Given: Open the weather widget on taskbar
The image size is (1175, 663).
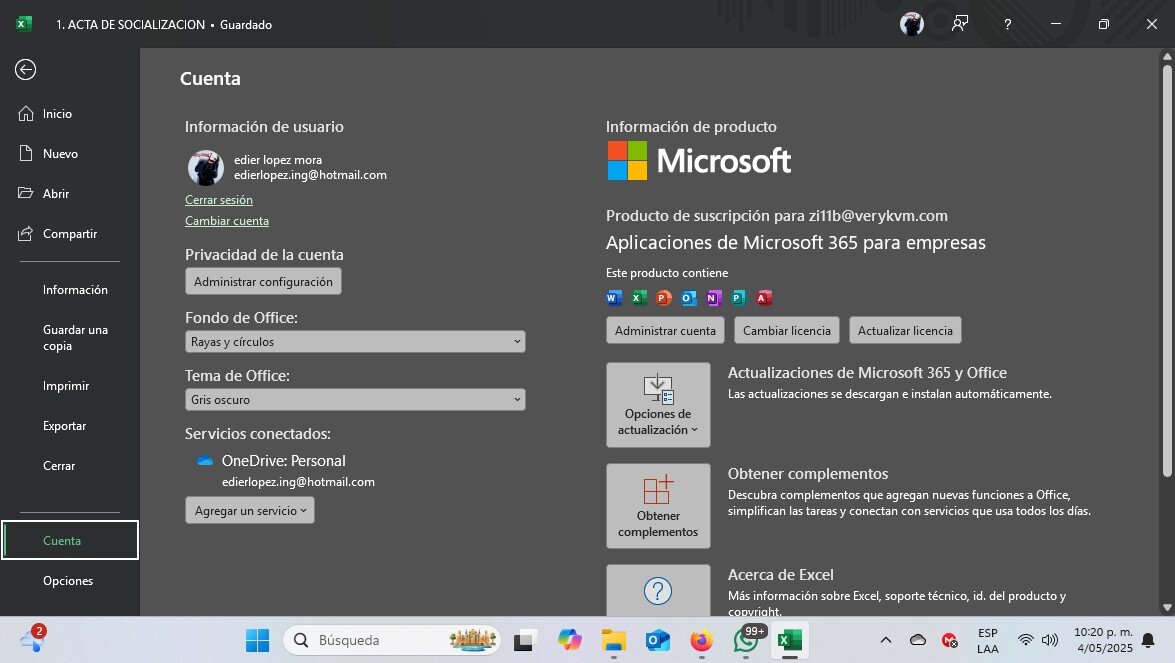Looking at the screenshot, I should point(33,641).
